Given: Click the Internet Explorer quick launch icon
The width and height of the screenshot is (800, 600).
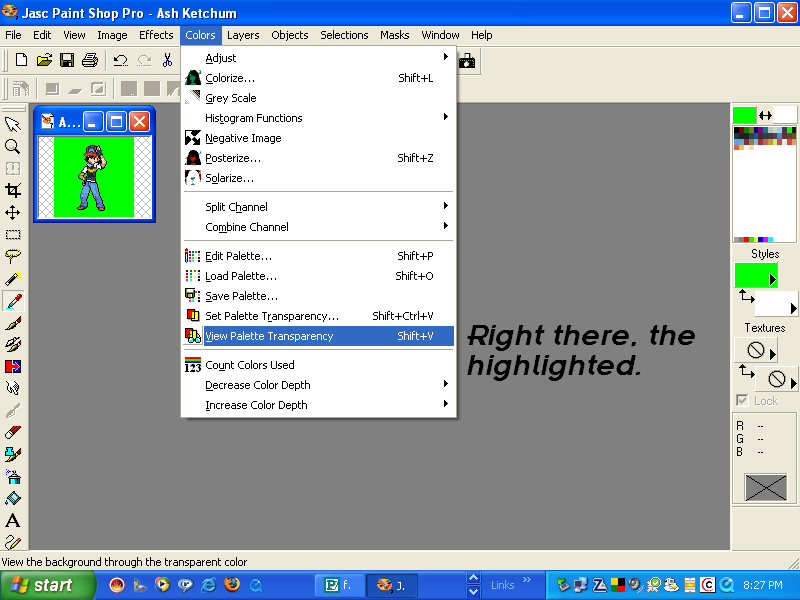Looking at the screenshot, I should point(209,585).
